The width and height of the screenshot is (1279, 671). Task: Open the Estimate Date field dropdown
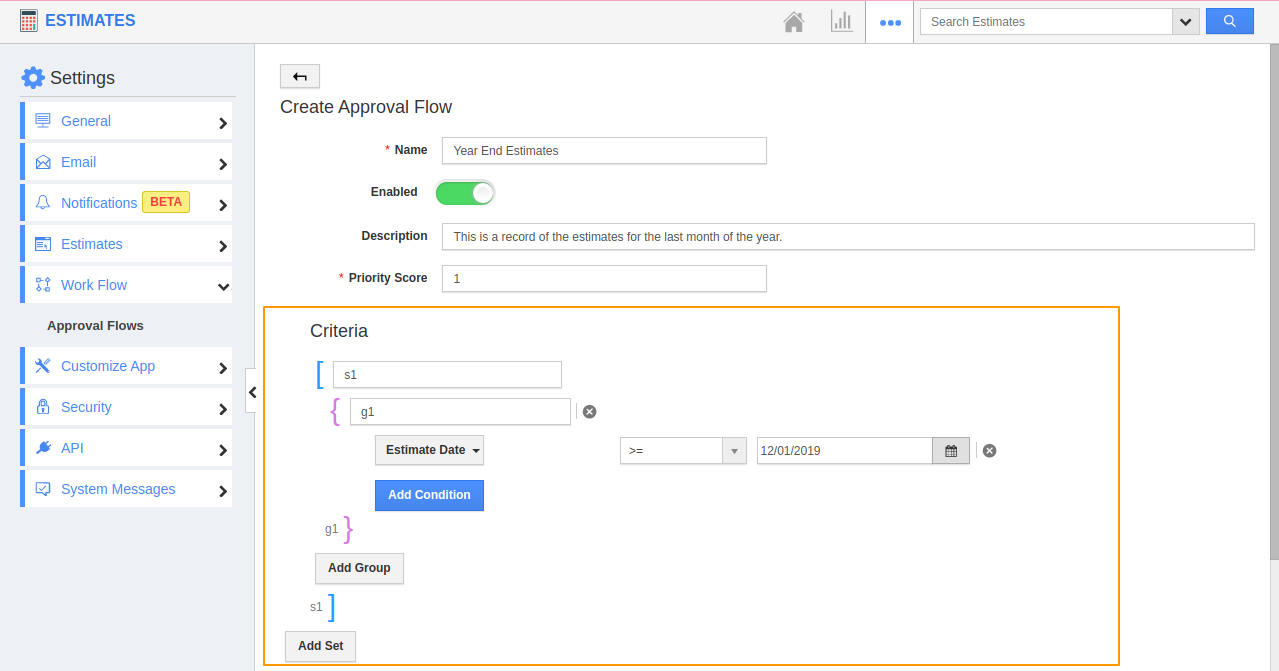pyautogui.click(x=429, y=450)
